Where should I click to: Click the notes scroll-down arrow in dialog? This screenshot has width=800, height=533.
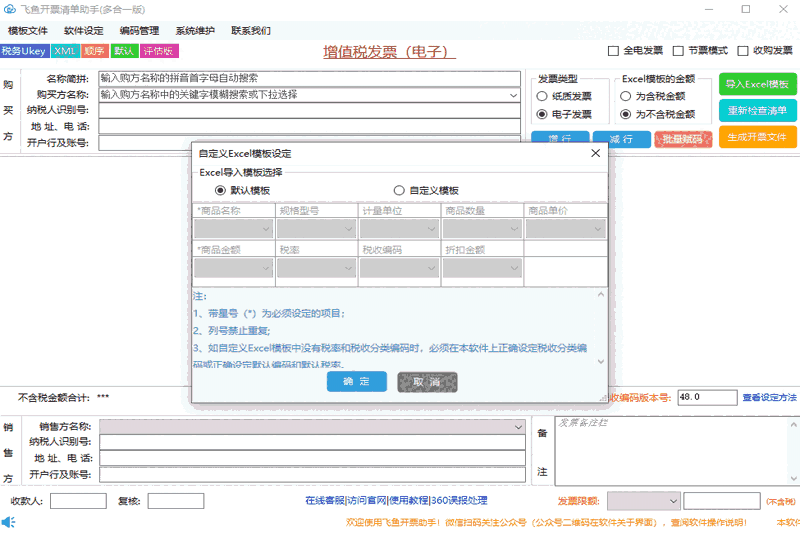click(601, 361)
